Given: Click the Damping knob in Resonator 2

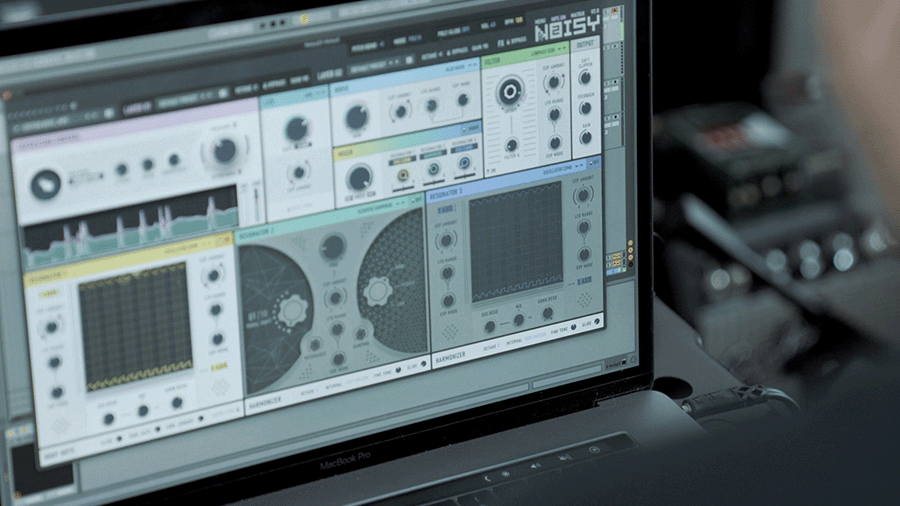Looking at the screenshot, I should (360, 334).
